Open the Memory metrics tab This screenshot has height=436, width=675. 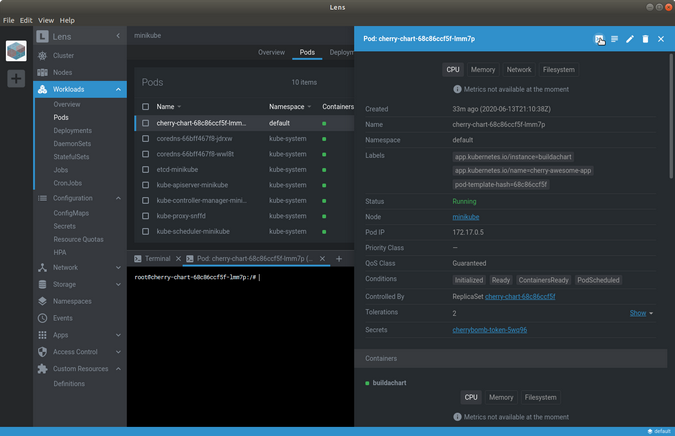click(x=483, y=70)
